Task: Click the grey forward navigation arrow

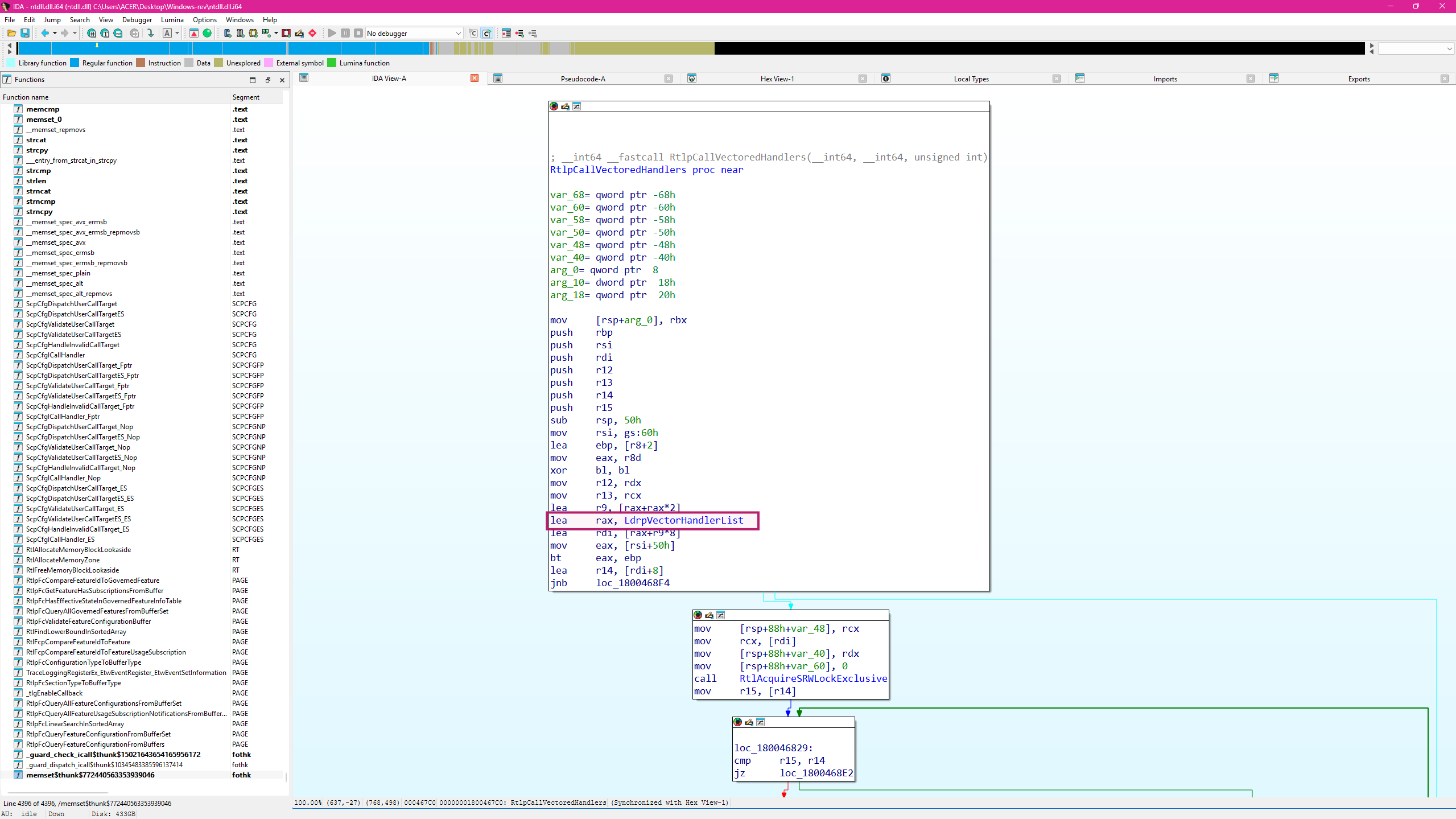Action: [x=65, y=33]
